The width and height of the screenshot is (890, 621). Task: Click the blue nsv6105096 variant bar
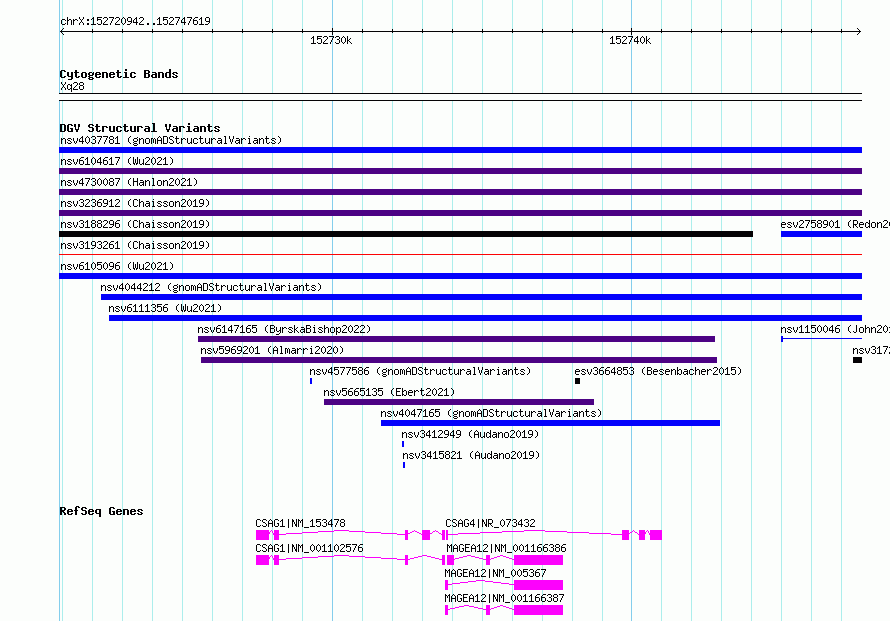(x=460, y=276)
